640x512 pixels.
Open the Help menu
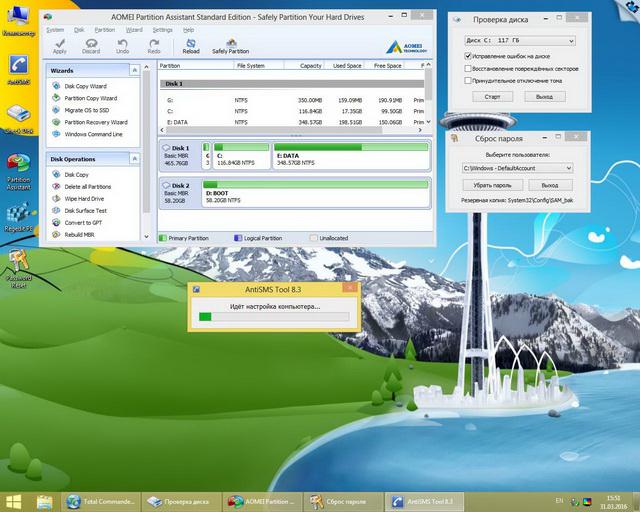[x=189, y=30]
